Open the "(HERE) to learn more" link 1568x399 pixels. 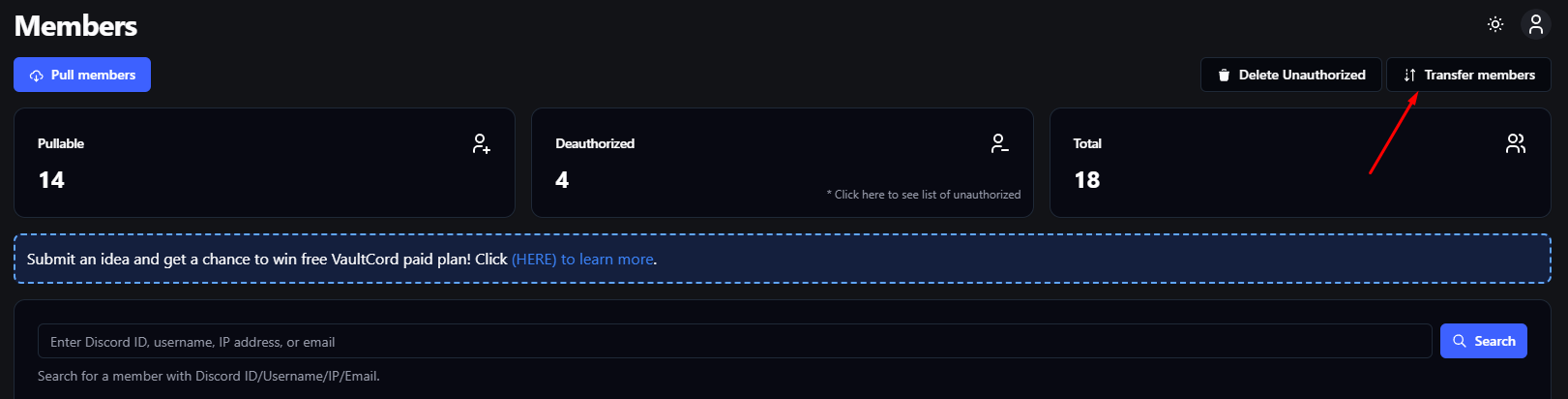(x=582, y=260)
